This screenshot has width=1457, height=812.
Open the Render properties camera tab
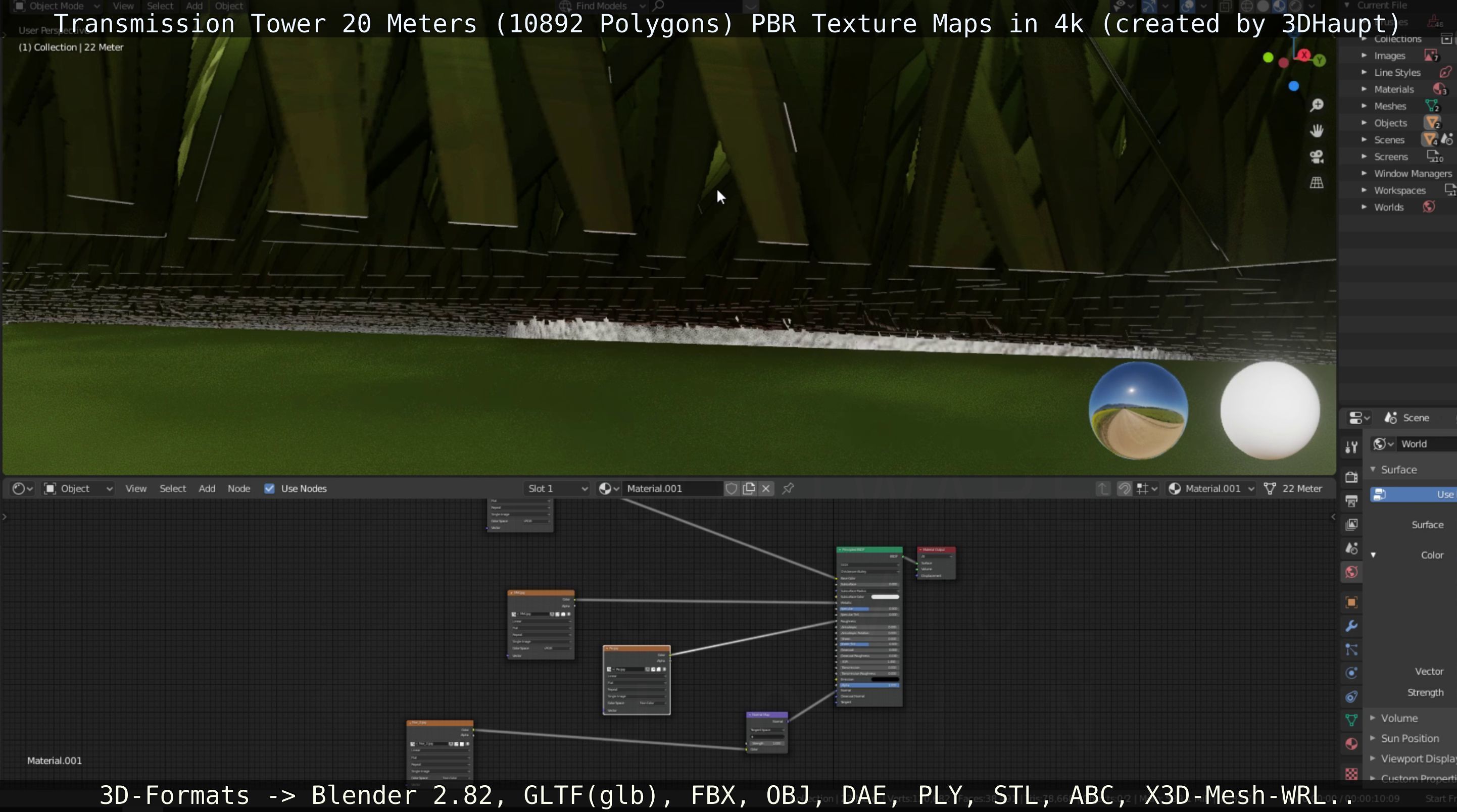point(1352,477)
